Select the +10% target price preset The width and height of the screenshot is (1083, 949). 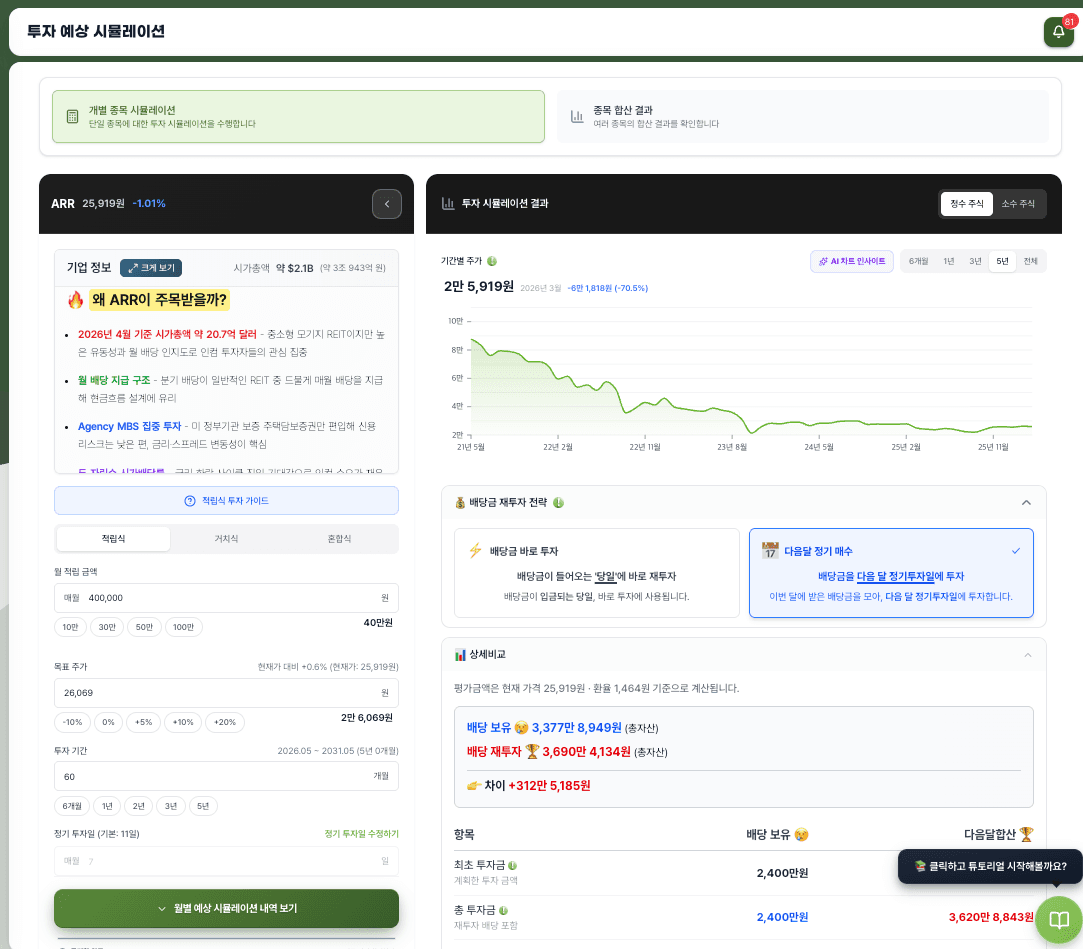pyautogui.click(x=183, y=722)
